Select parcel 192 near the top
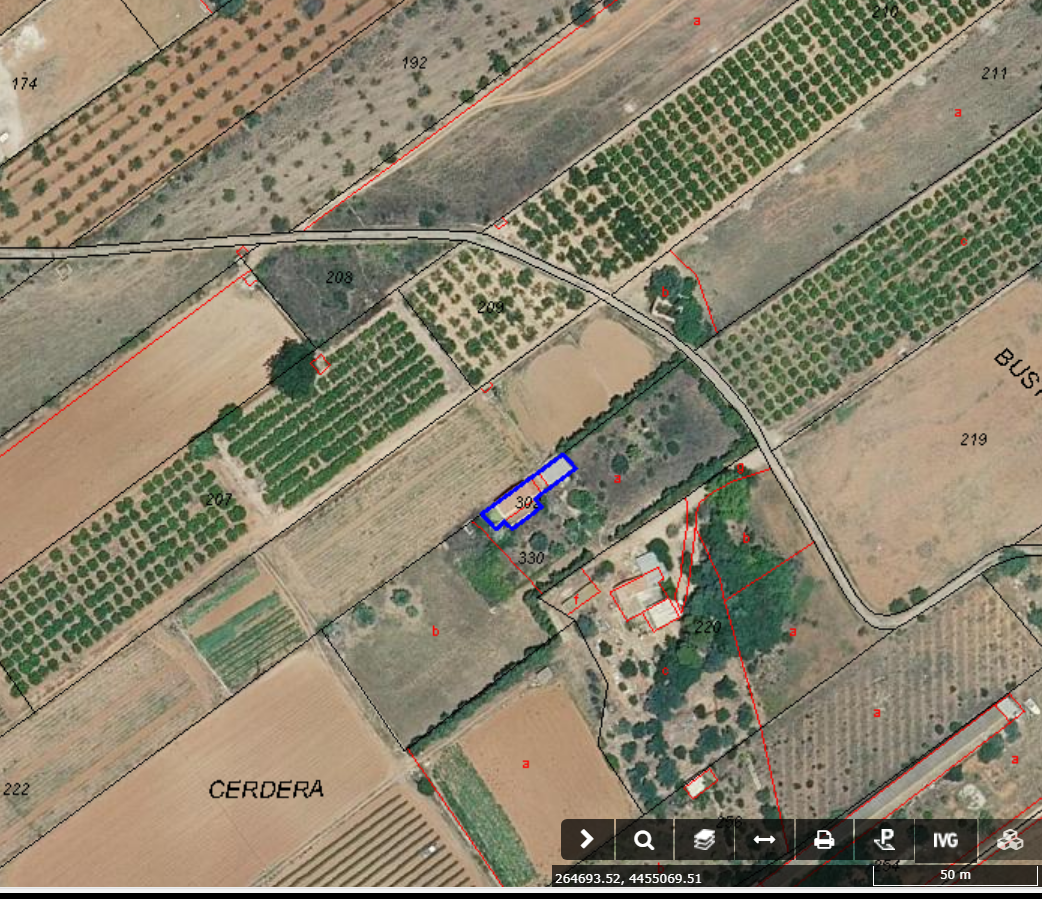The height and width of the screenshot is (899, 1042). [414, 62]
